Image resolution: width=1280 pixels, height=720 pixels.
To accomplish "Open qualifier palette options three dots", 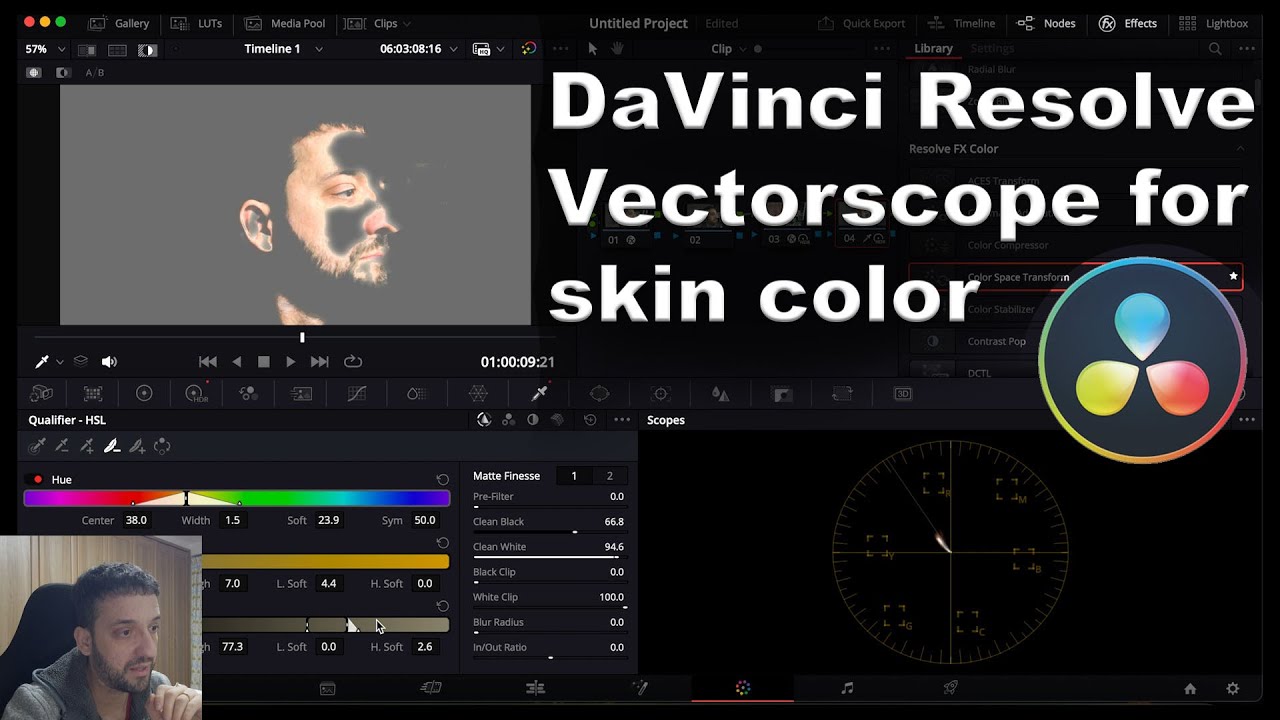I will 622,420.
